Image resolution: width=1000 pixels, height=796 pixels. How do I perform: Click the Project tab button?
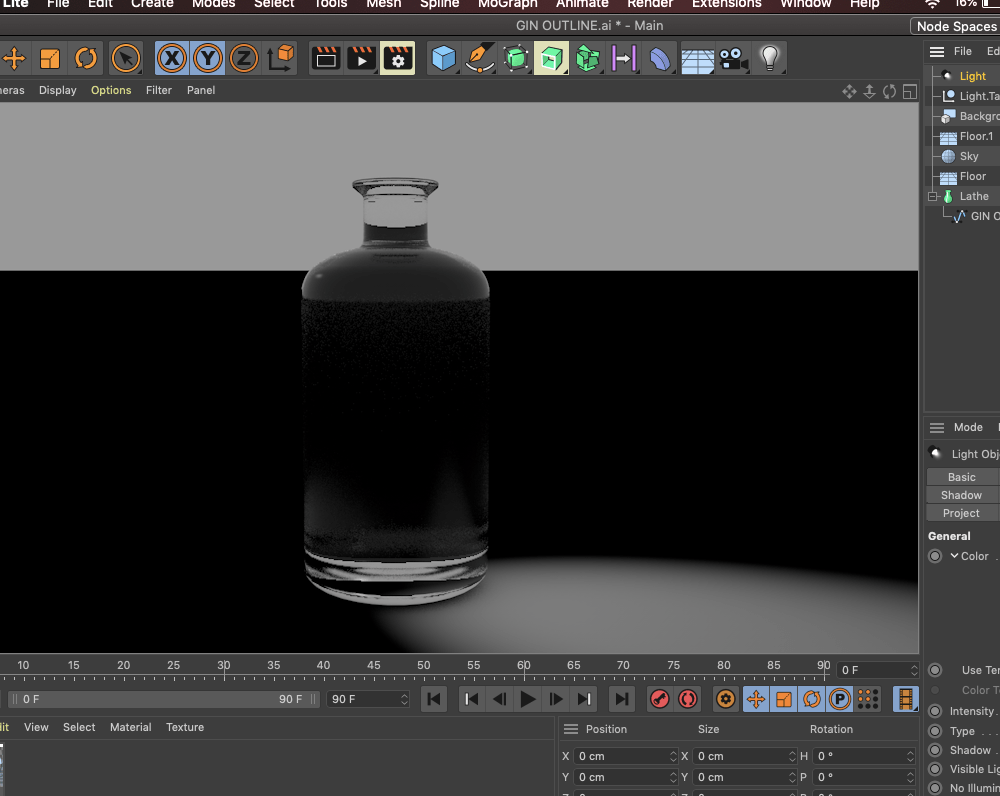(961, 513)
